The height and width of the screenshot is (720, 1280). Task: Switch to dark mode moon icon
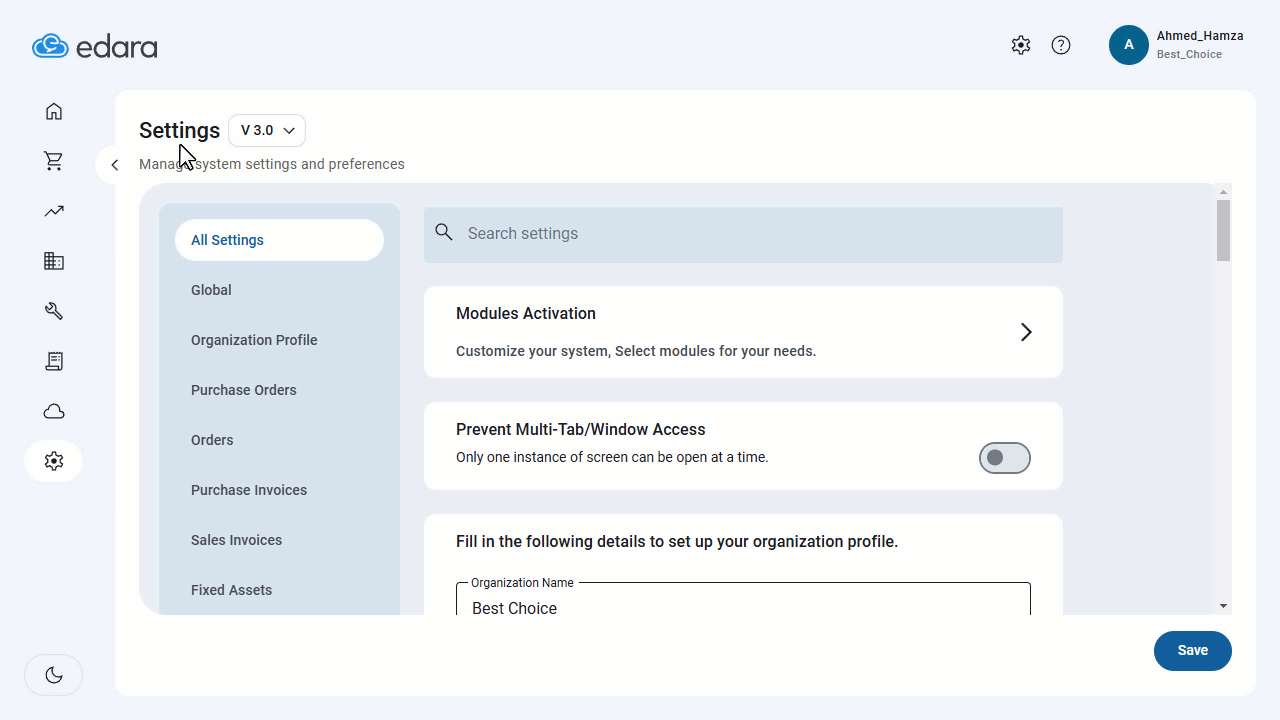(x=54, y=675)
